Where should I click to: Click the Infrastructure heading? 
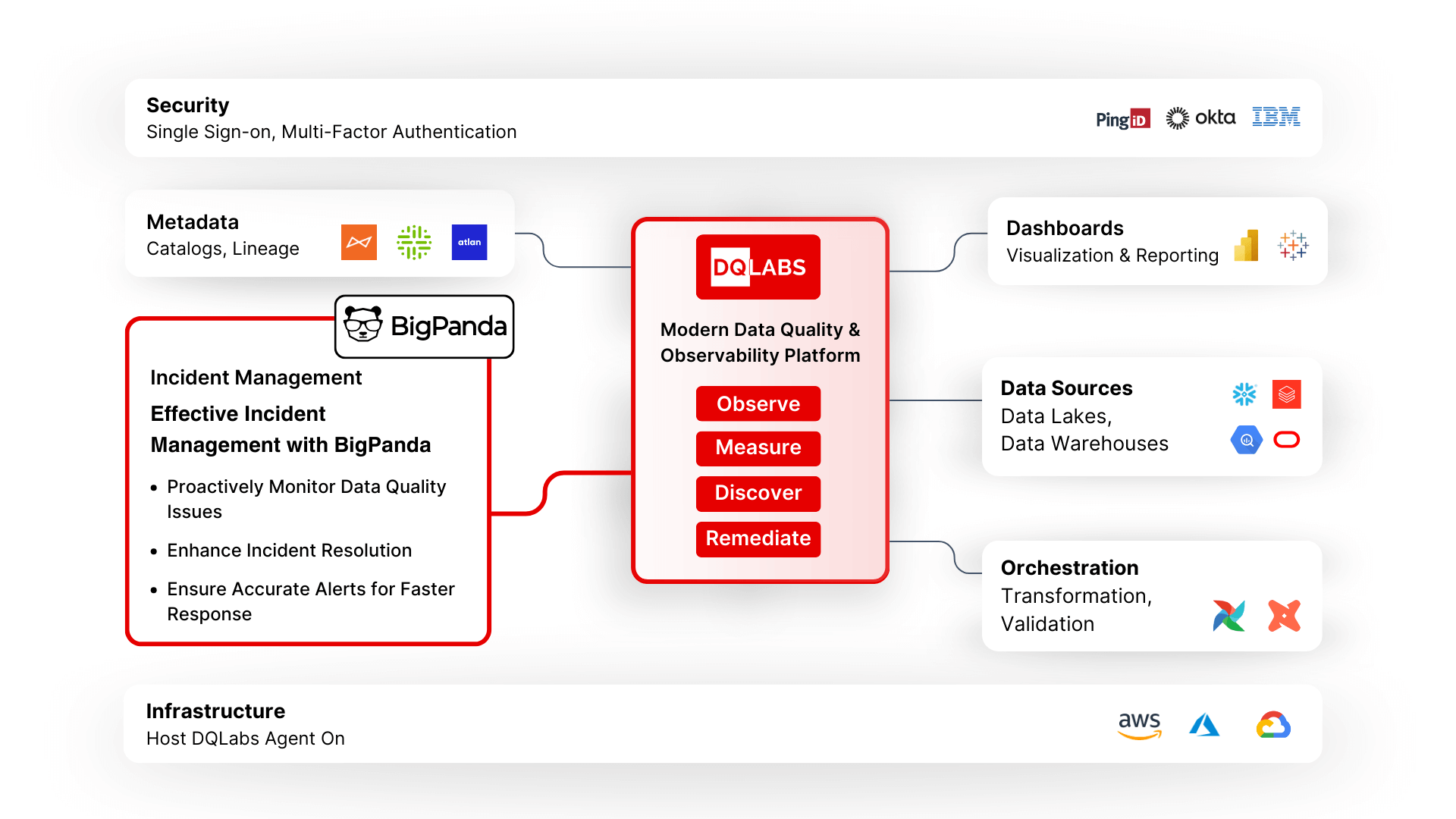[215, 711]
